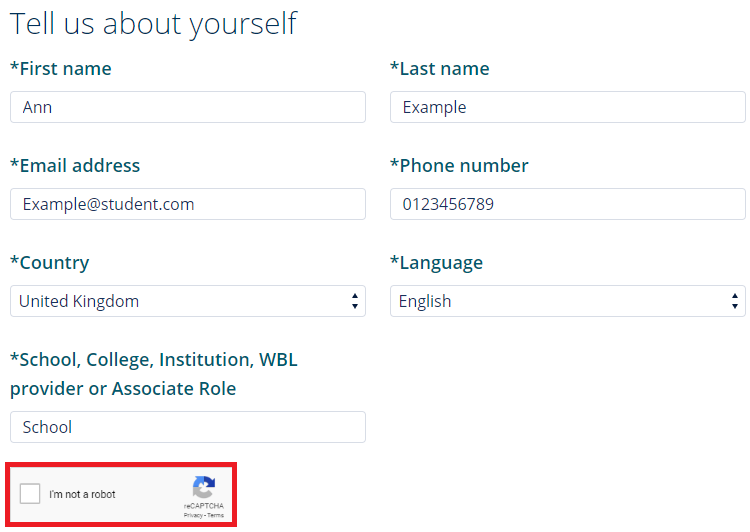This screenshot has height=532, width=750.
Task: Click the Phone number label
Action: [x=459, y=166]
